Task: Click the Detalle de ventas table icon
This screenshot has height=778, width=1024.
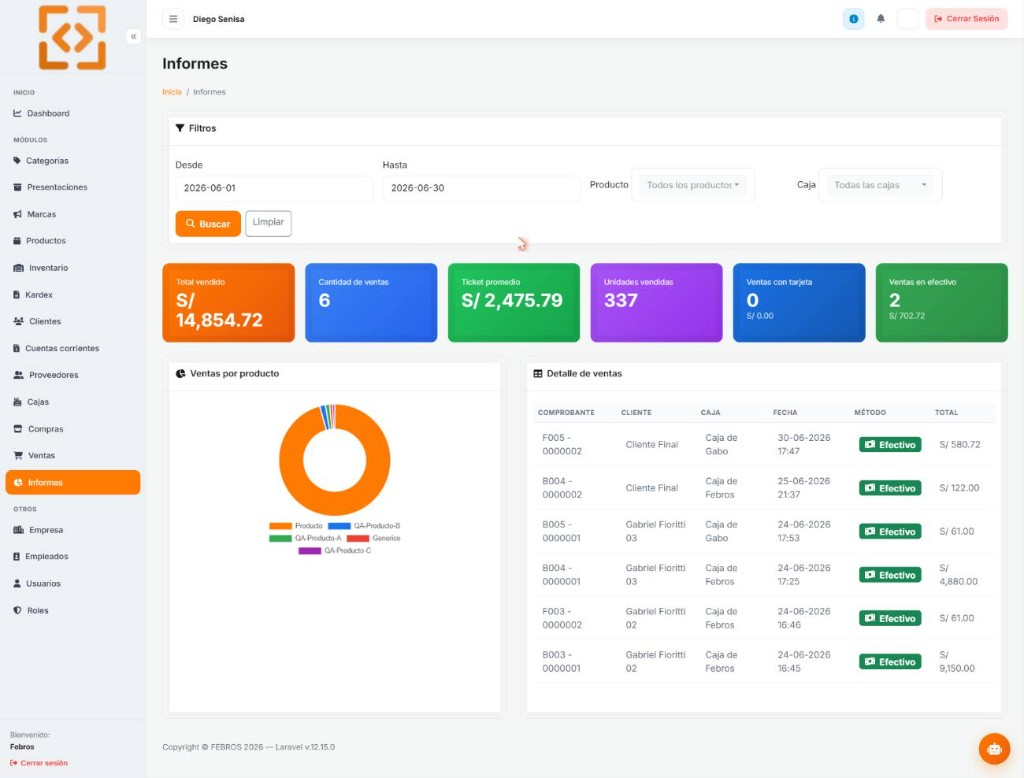Action: point(537,374)
